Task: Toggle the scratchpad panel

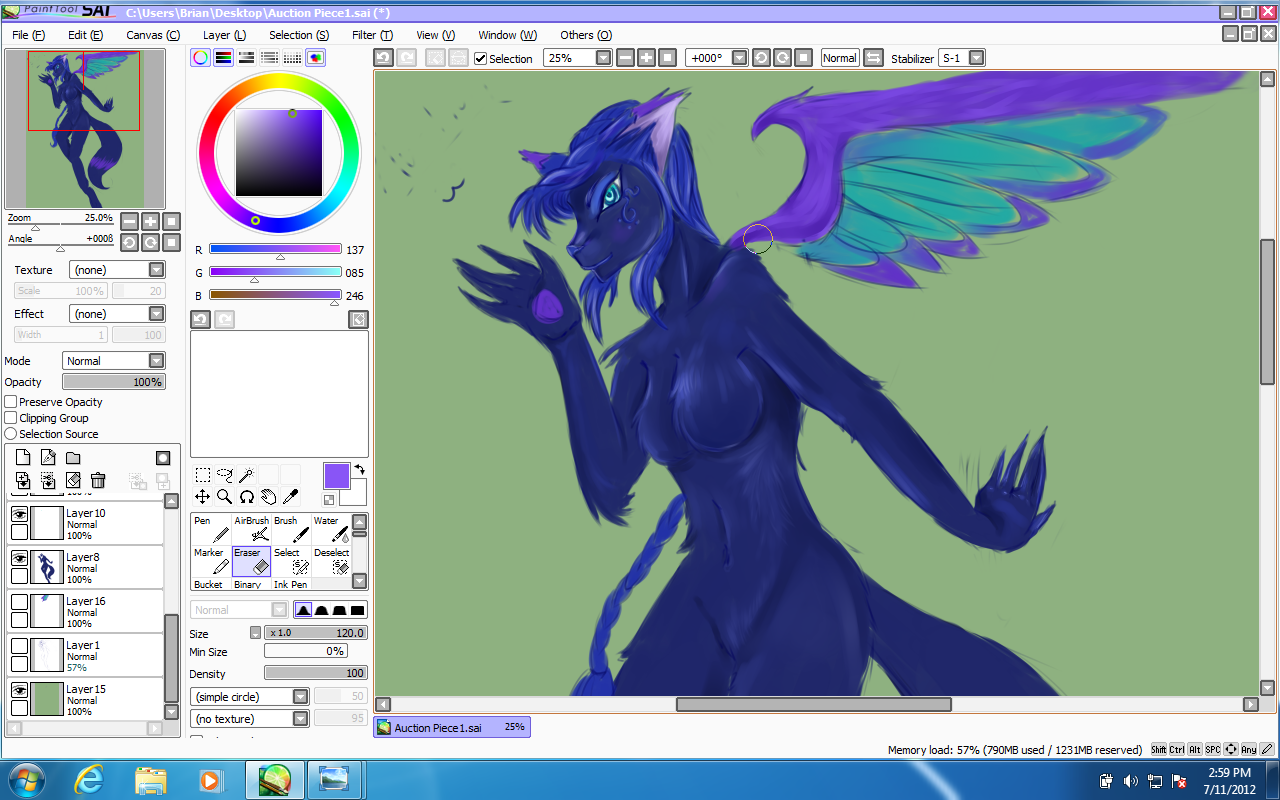Action: pyautogui.click(x=316, y=58)
